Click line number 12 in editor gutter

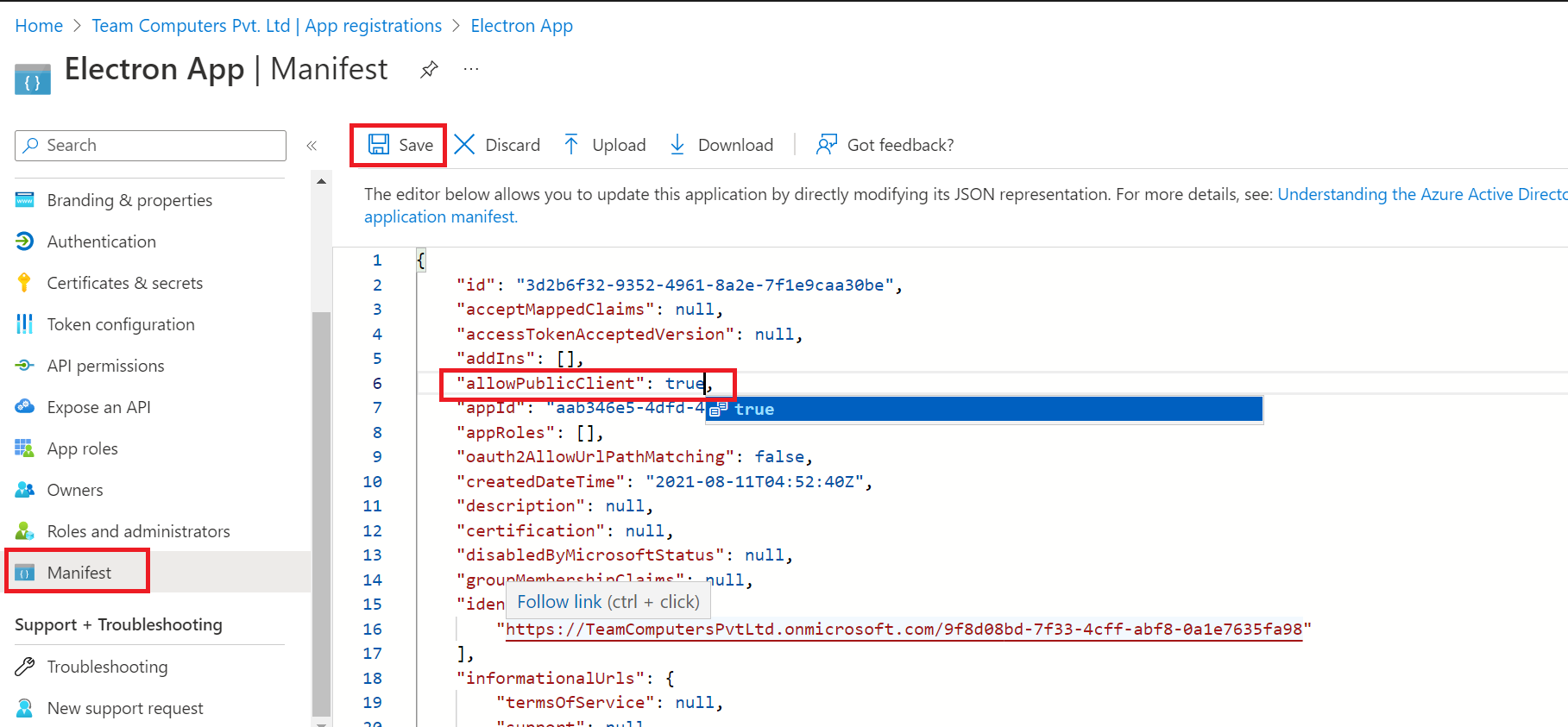tap(372, 530)
